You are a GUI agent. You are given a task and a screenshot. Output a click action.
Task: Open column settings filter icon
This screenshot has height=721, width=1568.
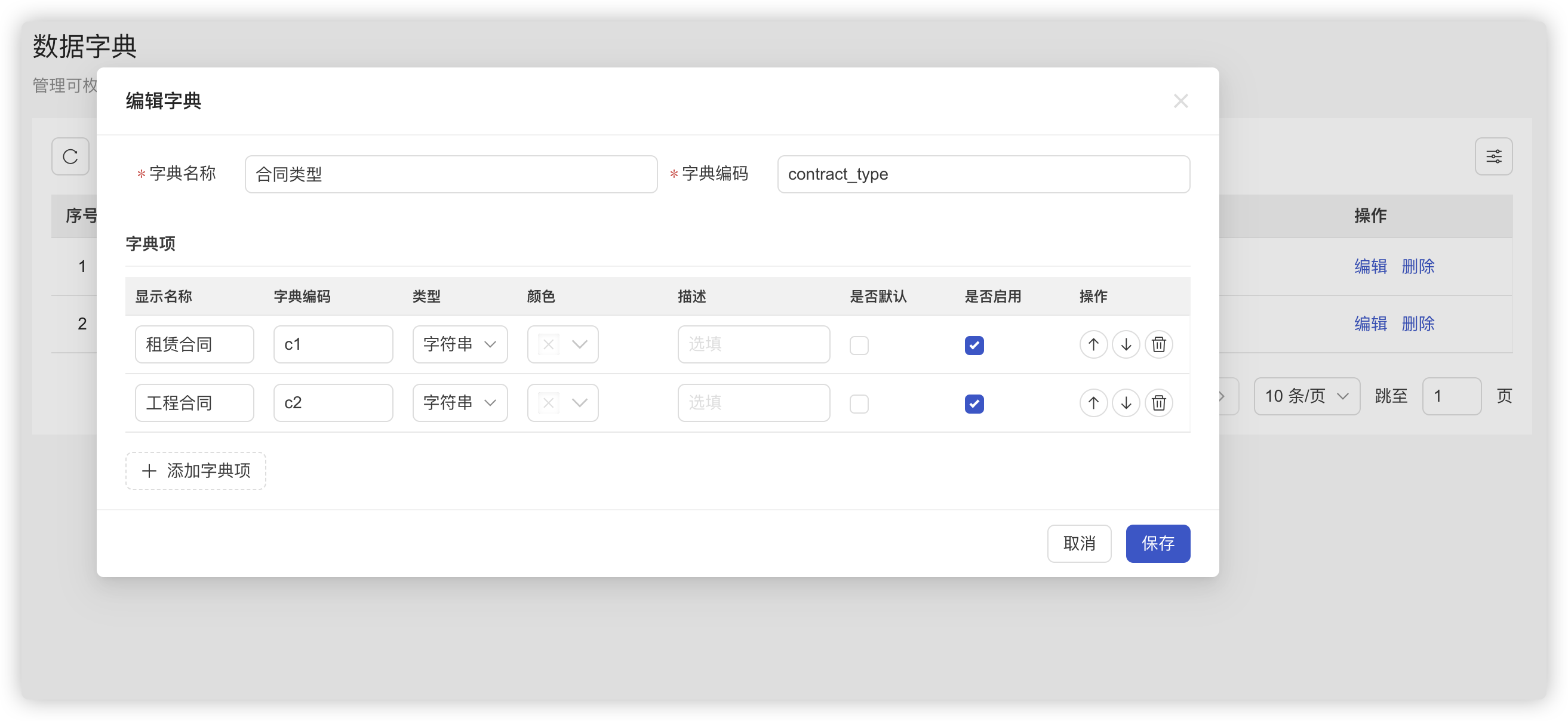tap(1493, 157)
